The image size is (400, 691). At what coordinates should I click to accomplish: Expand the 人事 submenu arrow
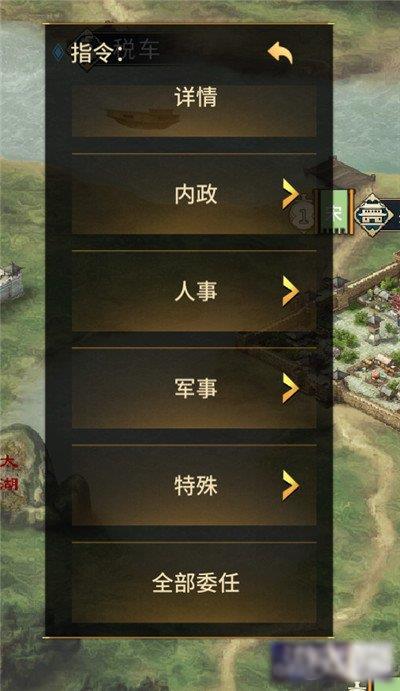(290, 291)
